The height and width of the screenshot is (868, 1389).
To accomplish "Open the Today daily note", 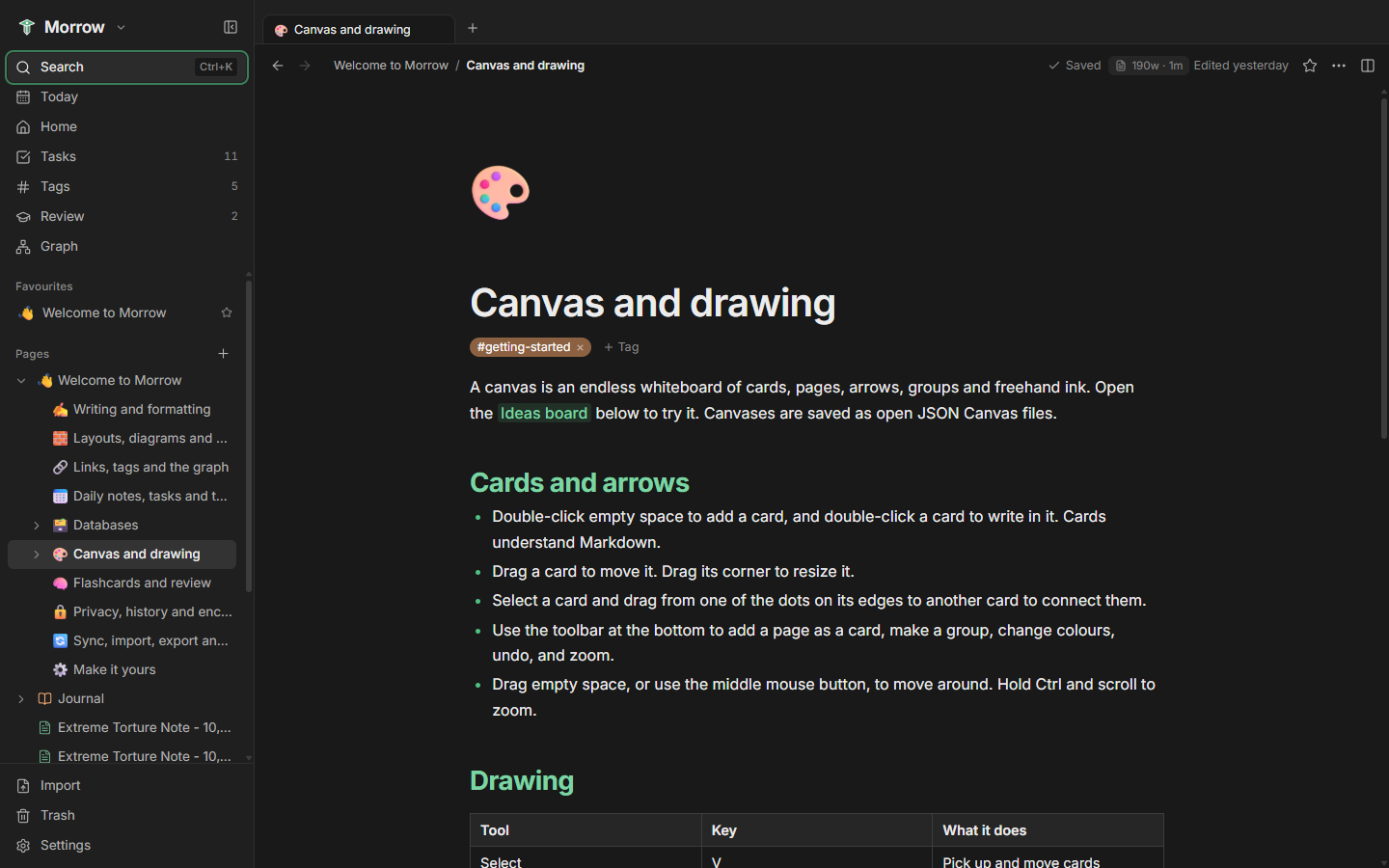I will [x=126, y=96].
